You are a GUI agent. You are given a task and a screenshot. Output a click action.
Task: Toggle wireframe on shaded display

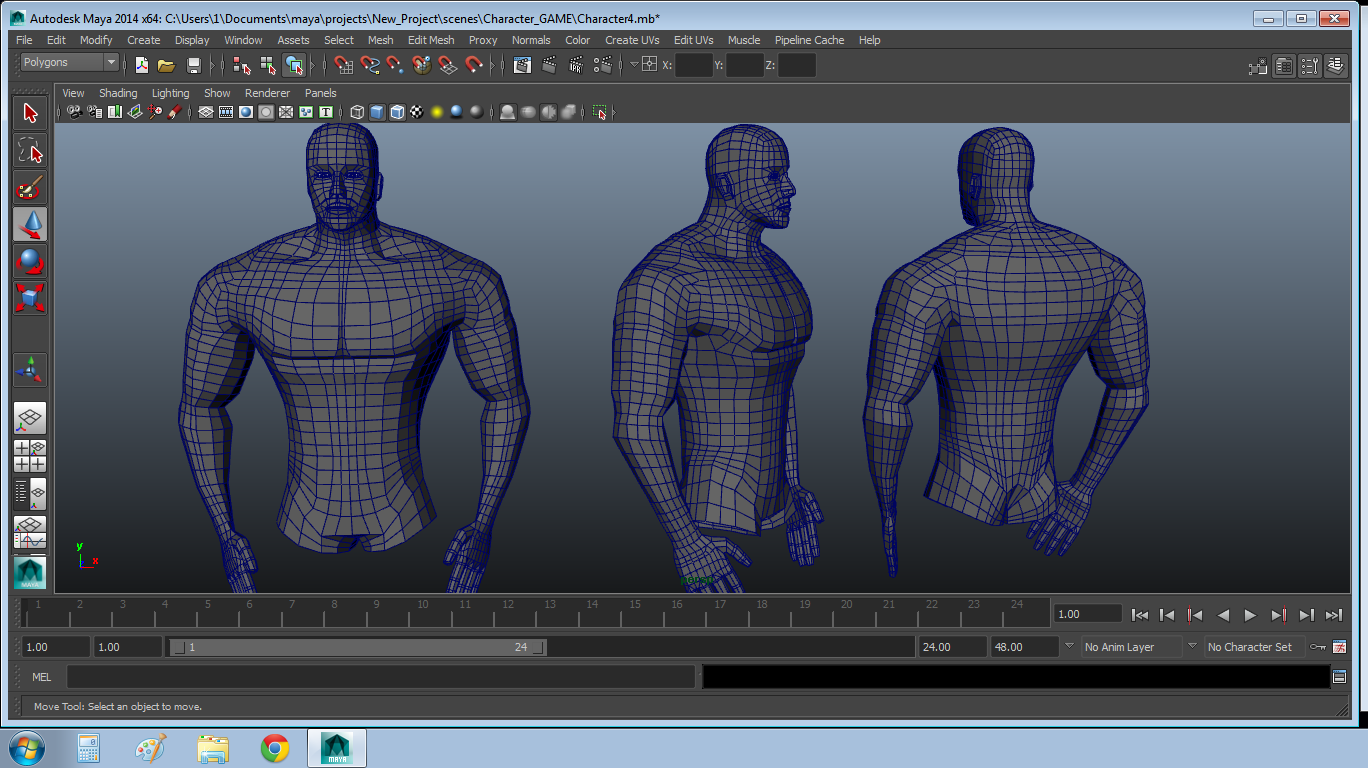(x=397, y=112)
